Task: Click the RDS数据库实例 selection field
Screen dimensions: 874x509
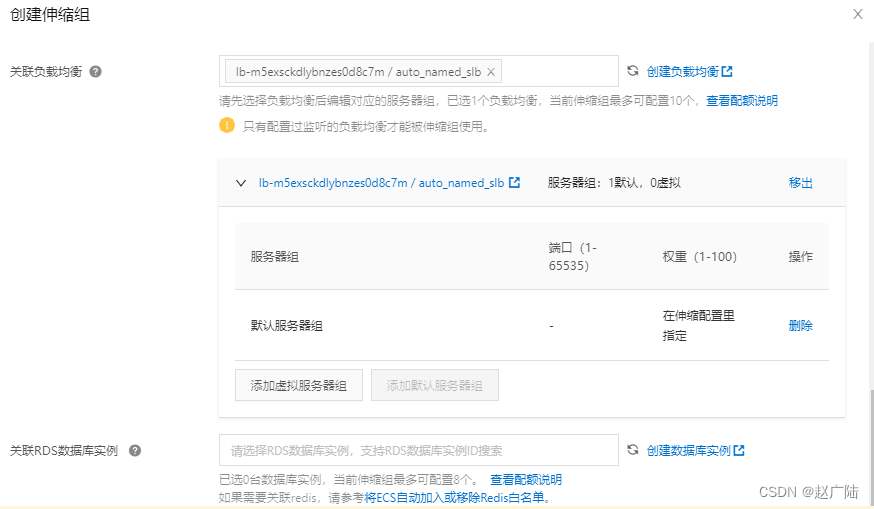Action: pyautogui.click(x=419, y=450)
